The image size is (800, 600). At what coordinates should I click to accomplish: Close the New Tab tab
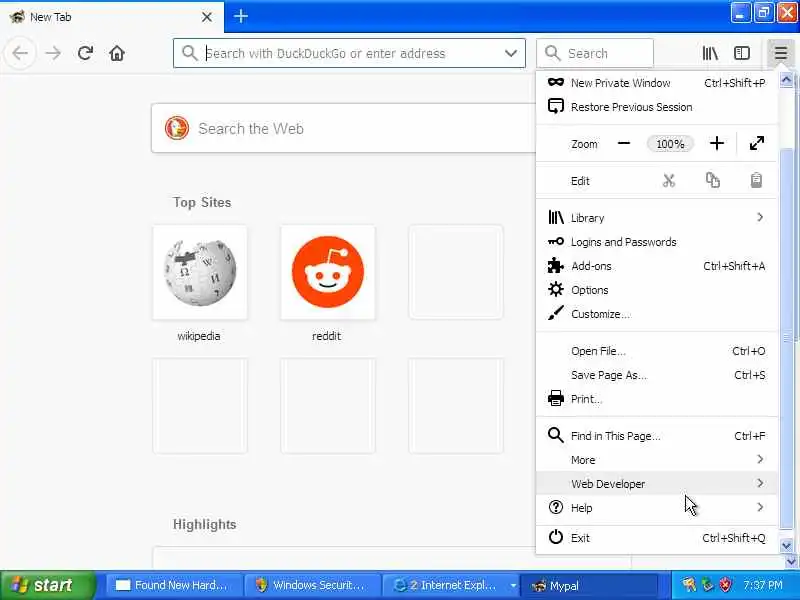pos(207,17)
